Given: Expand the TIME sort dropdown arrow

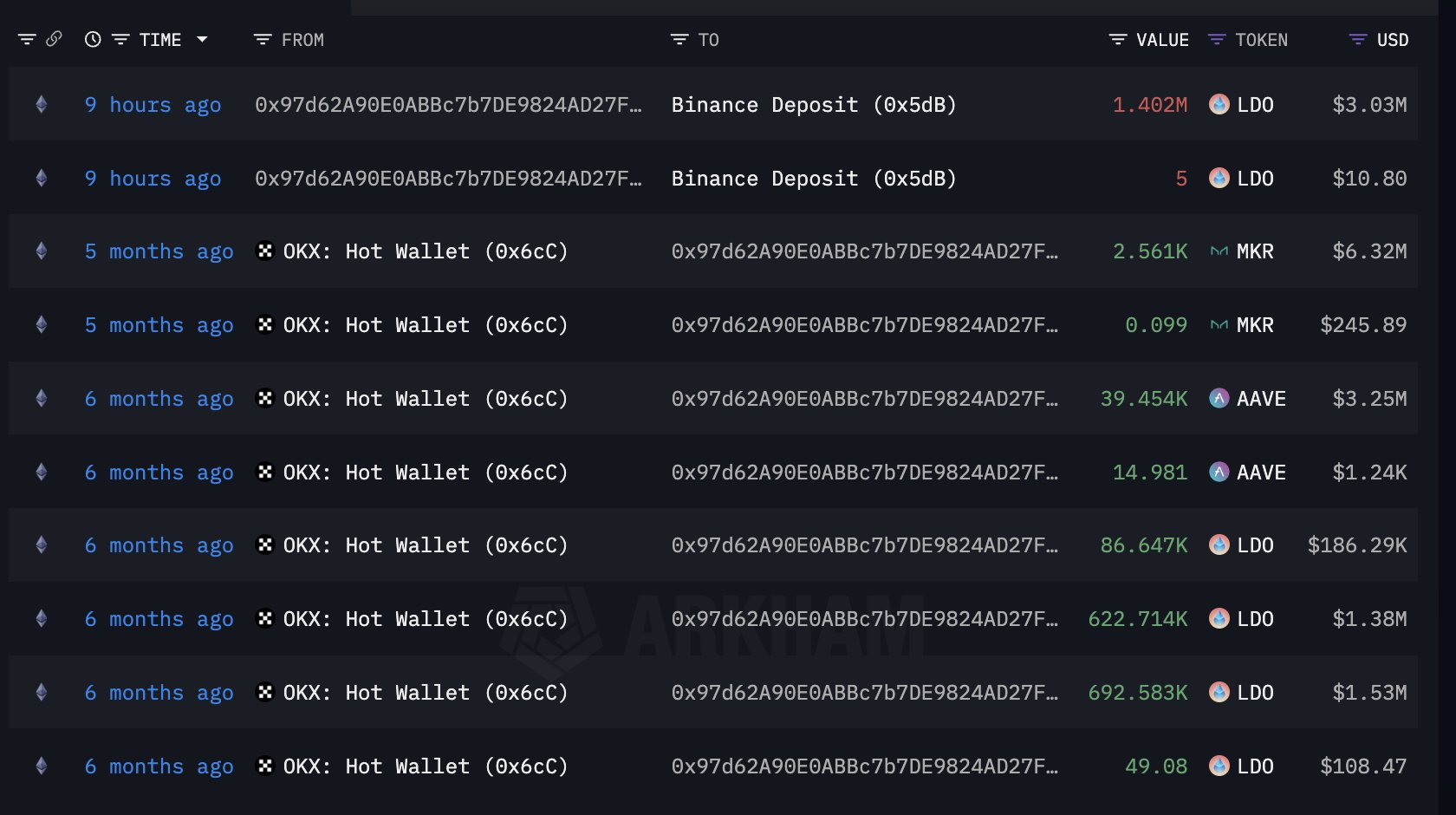Looking at the screenshot, I should pos(202,39).
